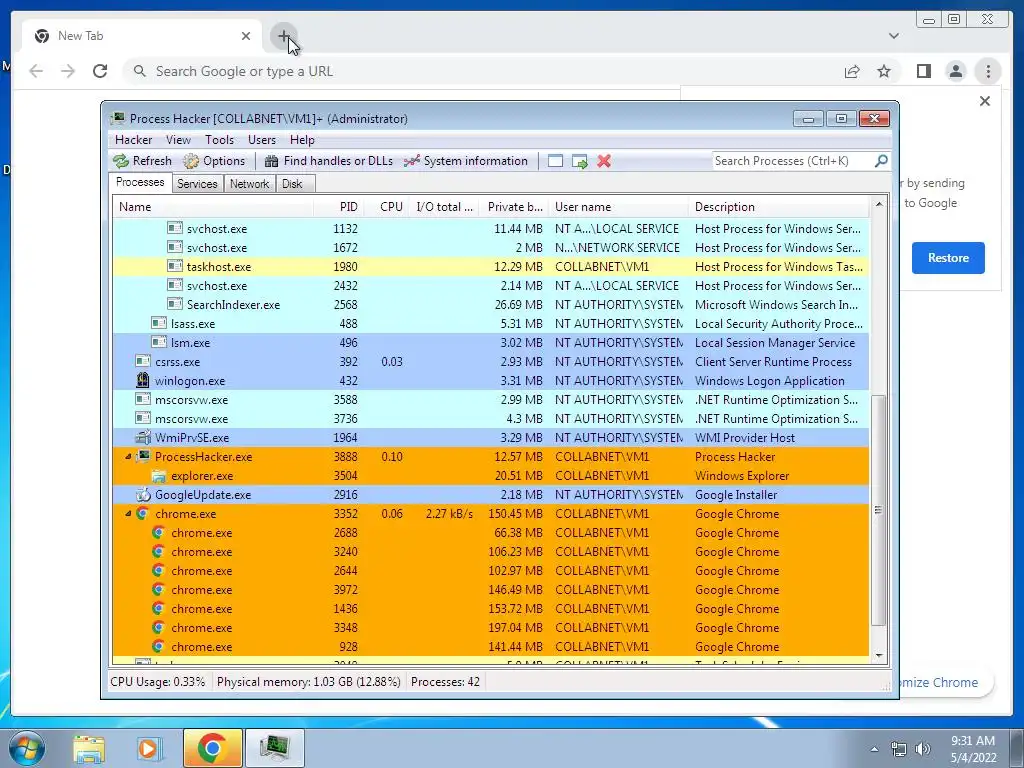Click process list vertical scrollbar thumb

(x=878, y=509)
